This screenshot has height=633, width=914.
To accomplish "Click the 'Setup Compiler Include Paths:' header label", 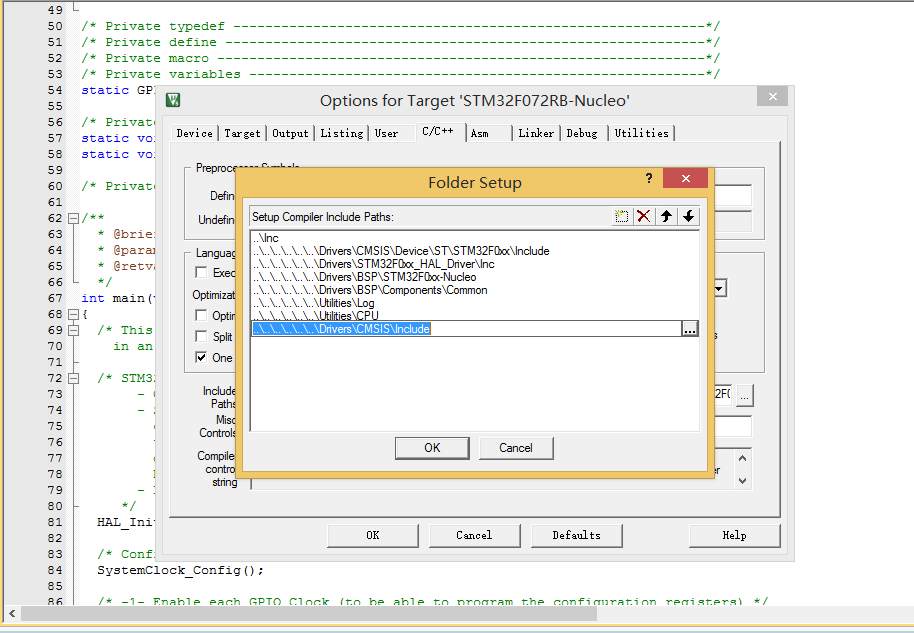I will click(x=323, y=217).
